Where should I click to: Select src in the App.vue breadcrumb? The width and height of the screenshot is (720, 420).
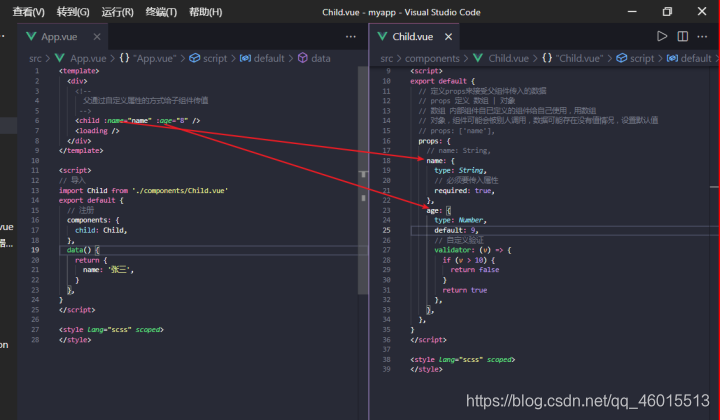(35, 58)
